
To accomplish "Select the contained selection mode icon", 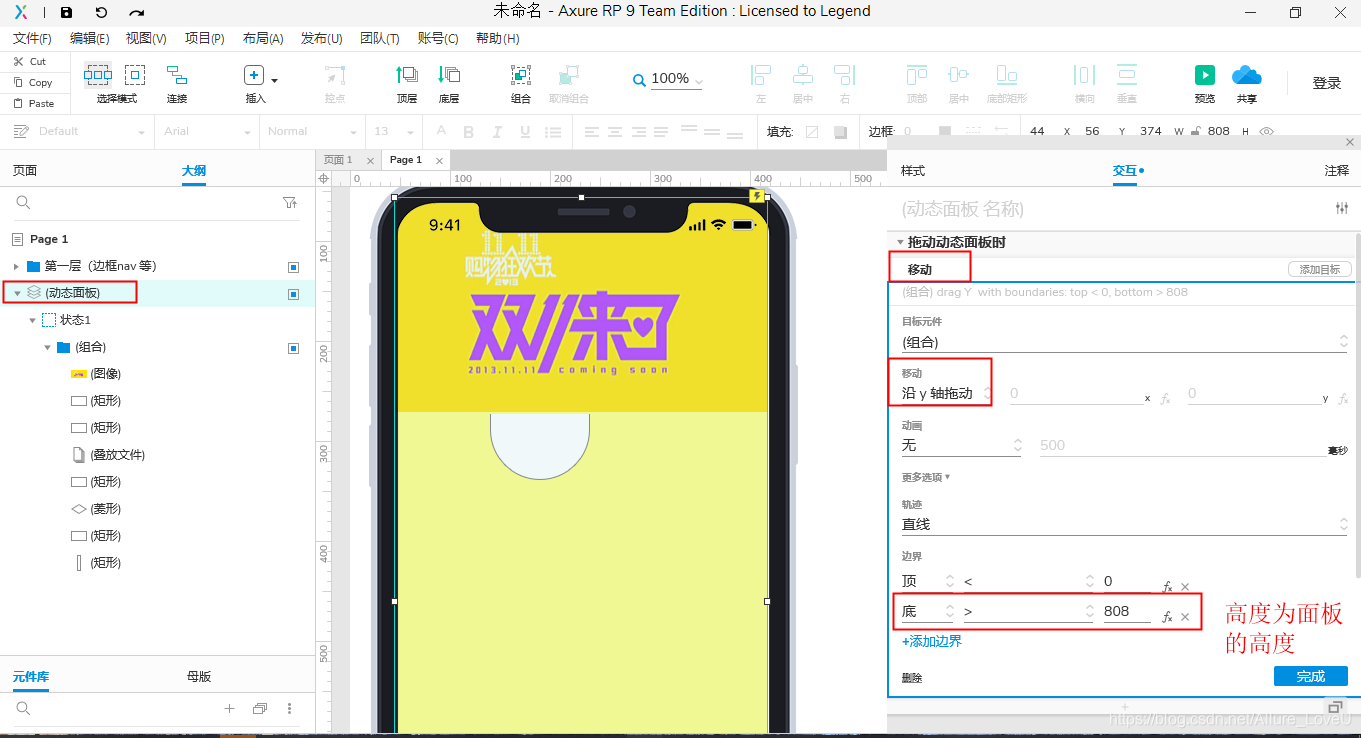I will coord(135,75).
